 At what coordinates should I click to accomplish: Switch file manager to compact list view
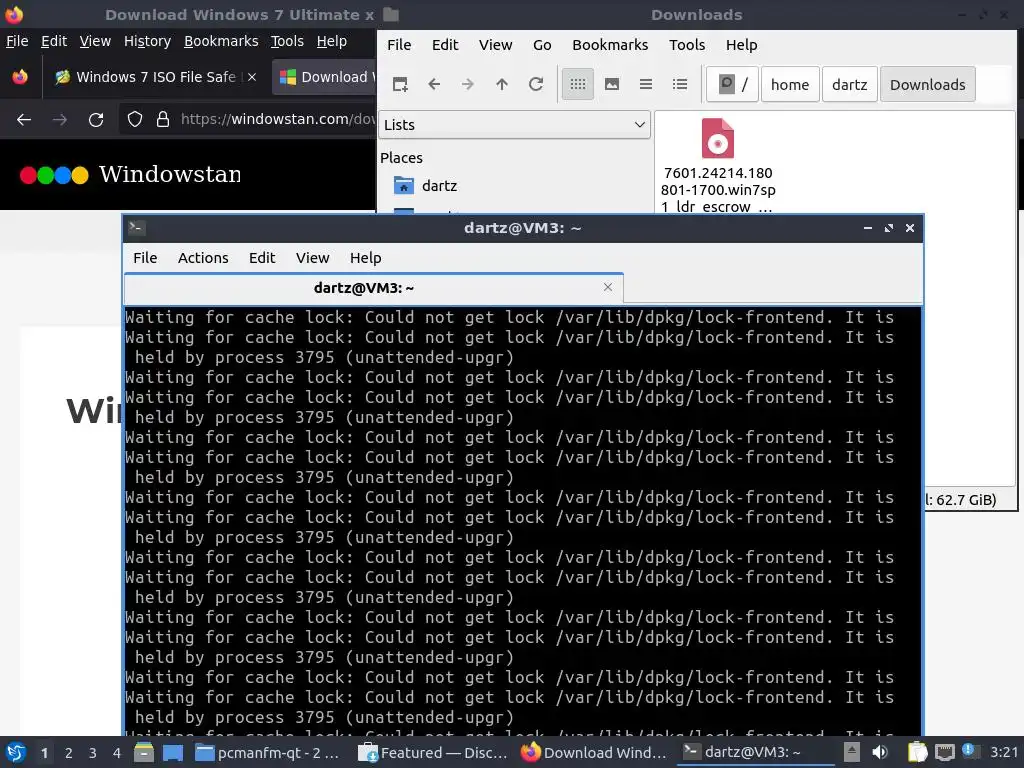coord(646,84)
